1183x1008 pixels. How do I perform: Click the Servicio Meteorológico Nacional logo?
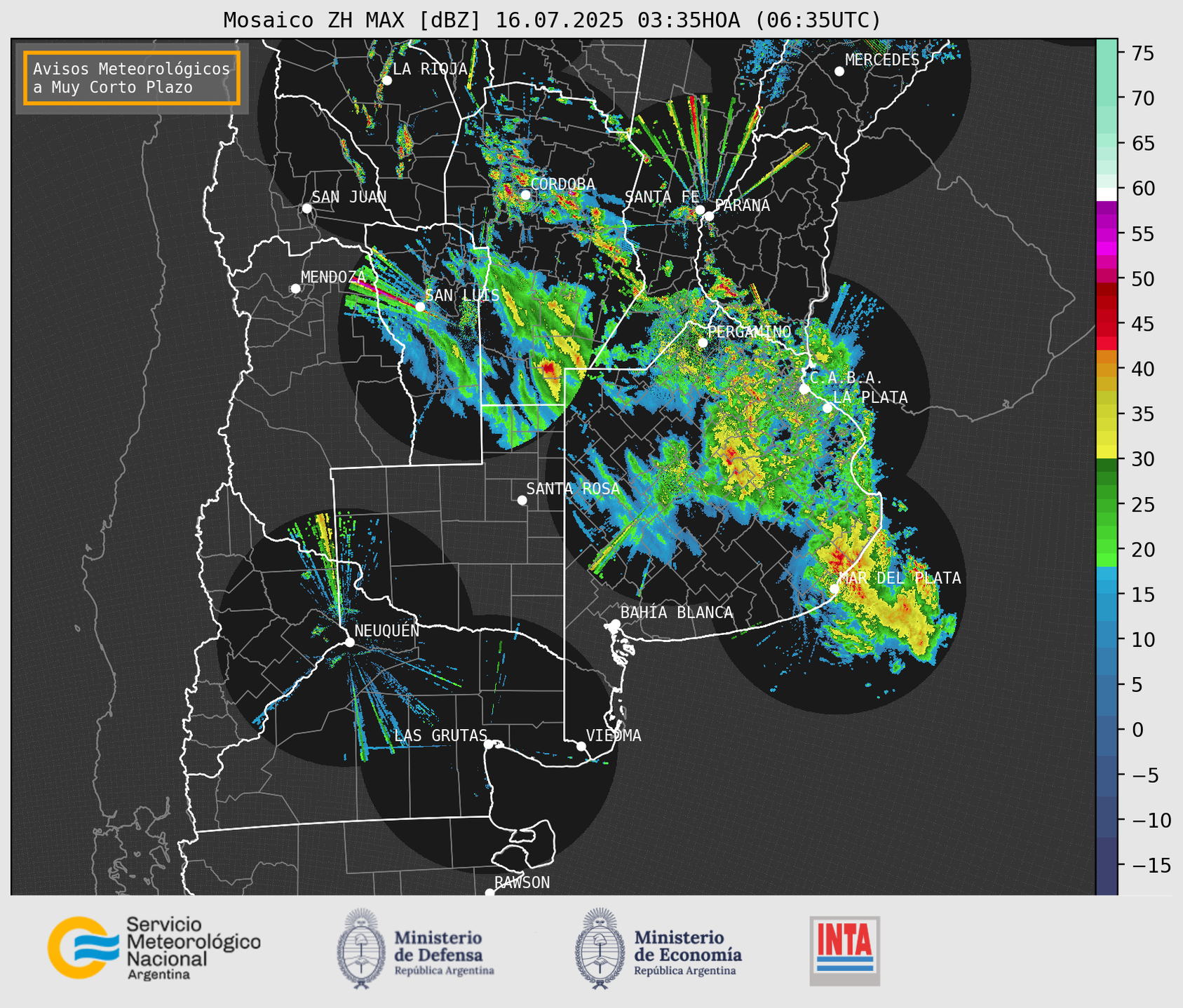pyautogui.click(x=154, y=948)
